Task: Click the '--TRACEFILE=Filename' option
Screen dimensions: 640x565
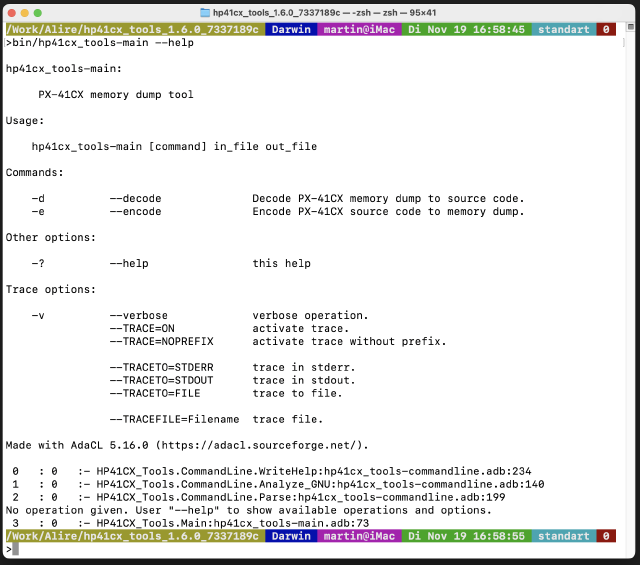Action: 174,419
